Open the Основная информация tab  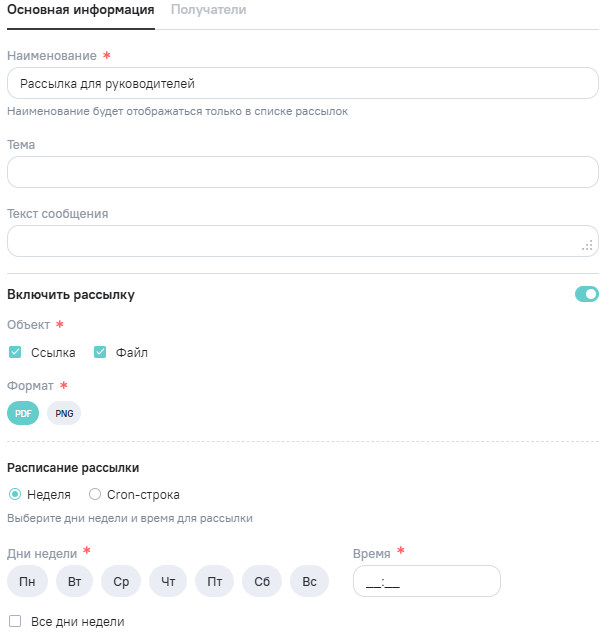(x=81, y=10)
